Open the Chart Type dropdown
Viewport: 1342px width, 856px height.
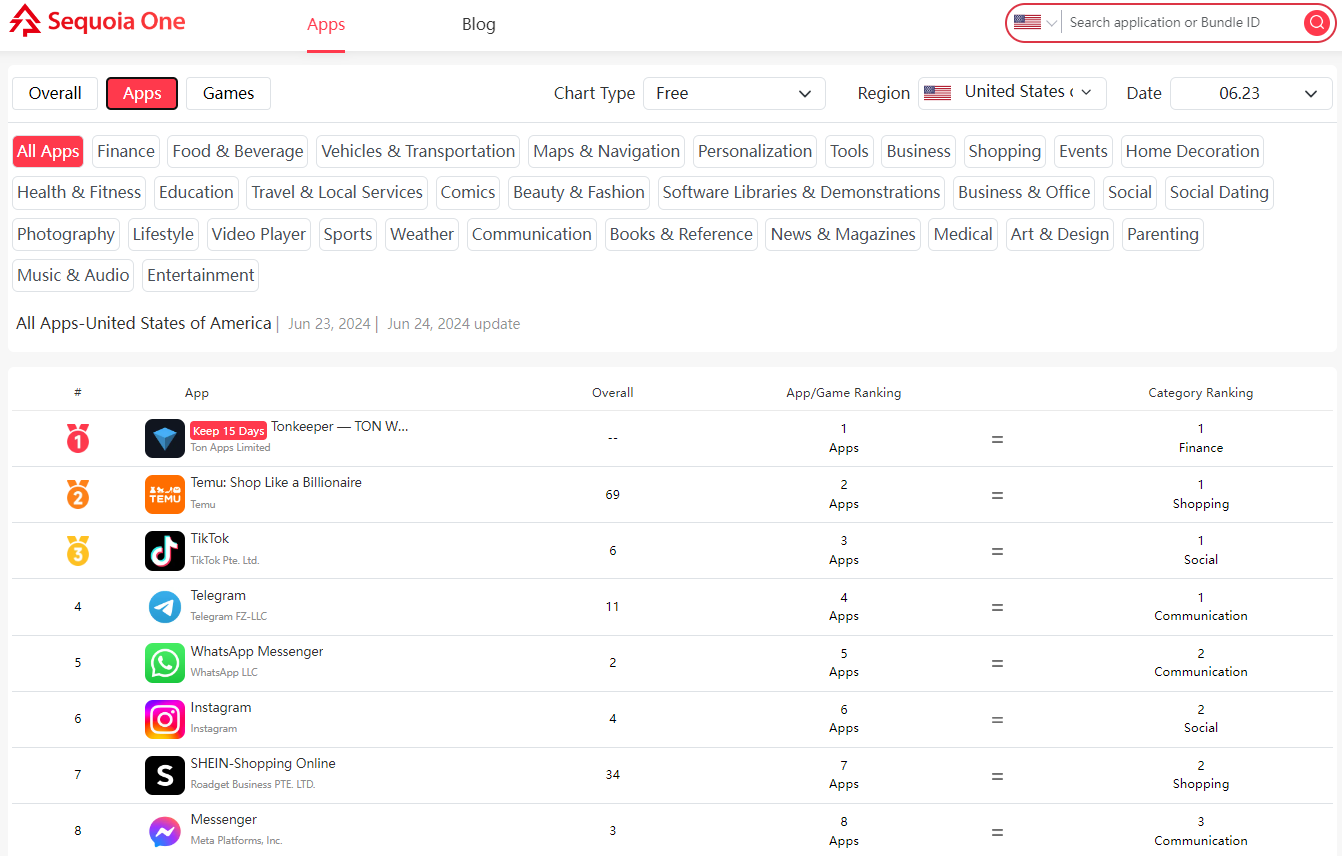pos(734,92)
